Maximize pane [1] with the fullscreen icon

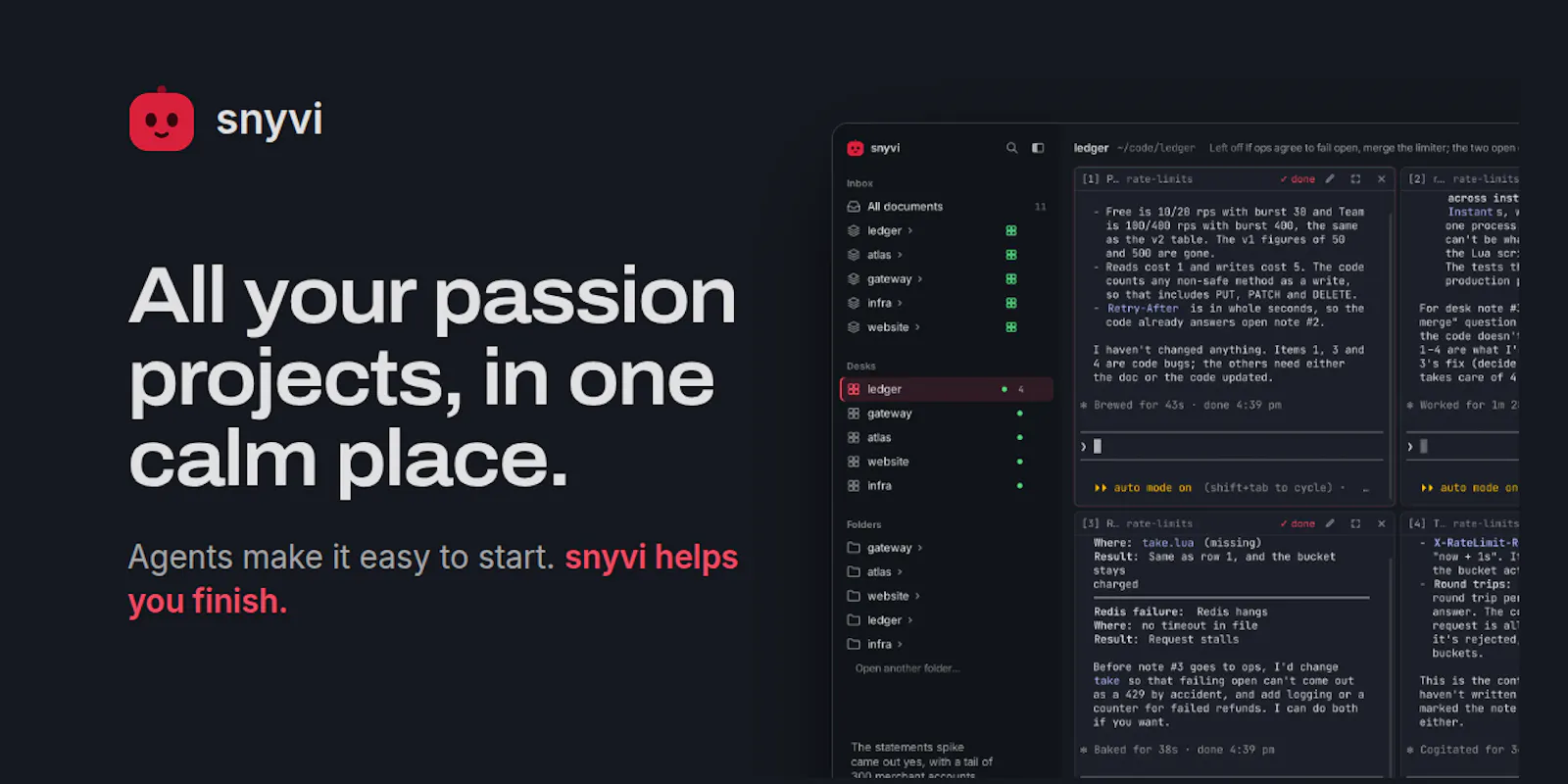pos(1356,179)
